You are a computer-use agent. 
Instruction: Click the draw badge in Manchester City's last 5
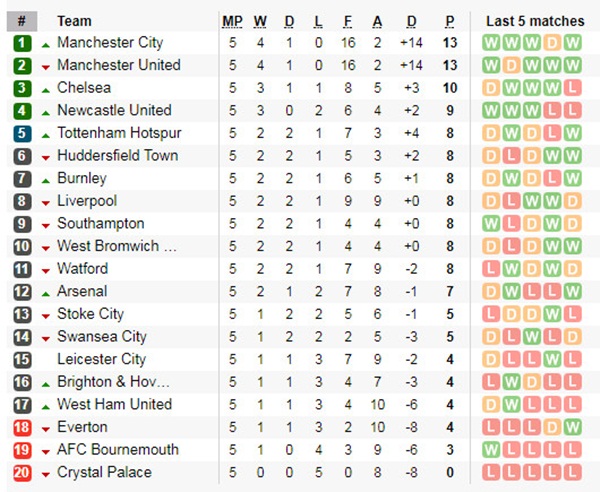click(x=551, y=43)
